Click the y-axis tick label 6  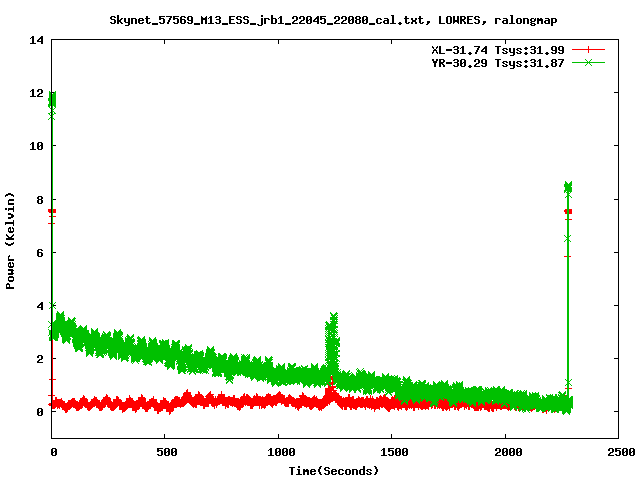click(x=40, y=253)
